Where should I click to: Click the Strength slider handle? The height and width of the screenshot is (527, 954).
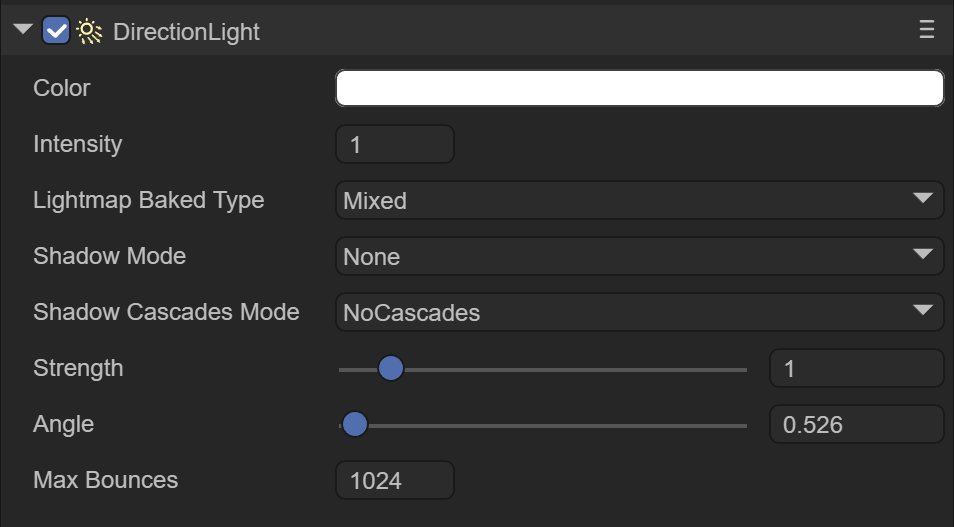point(390,369)
